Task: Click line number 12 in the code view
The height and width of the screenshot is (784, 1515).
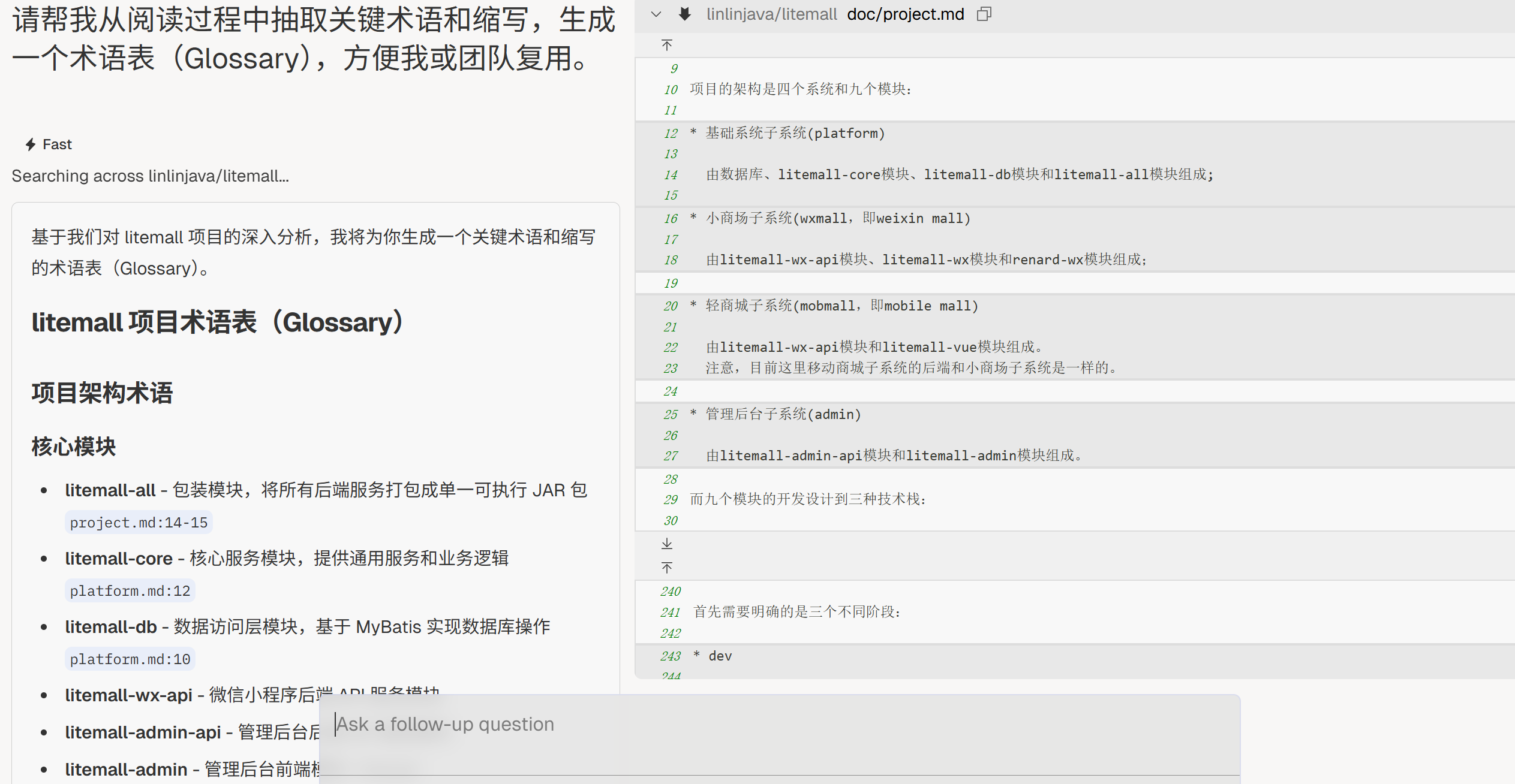Action: click(671, 133)
